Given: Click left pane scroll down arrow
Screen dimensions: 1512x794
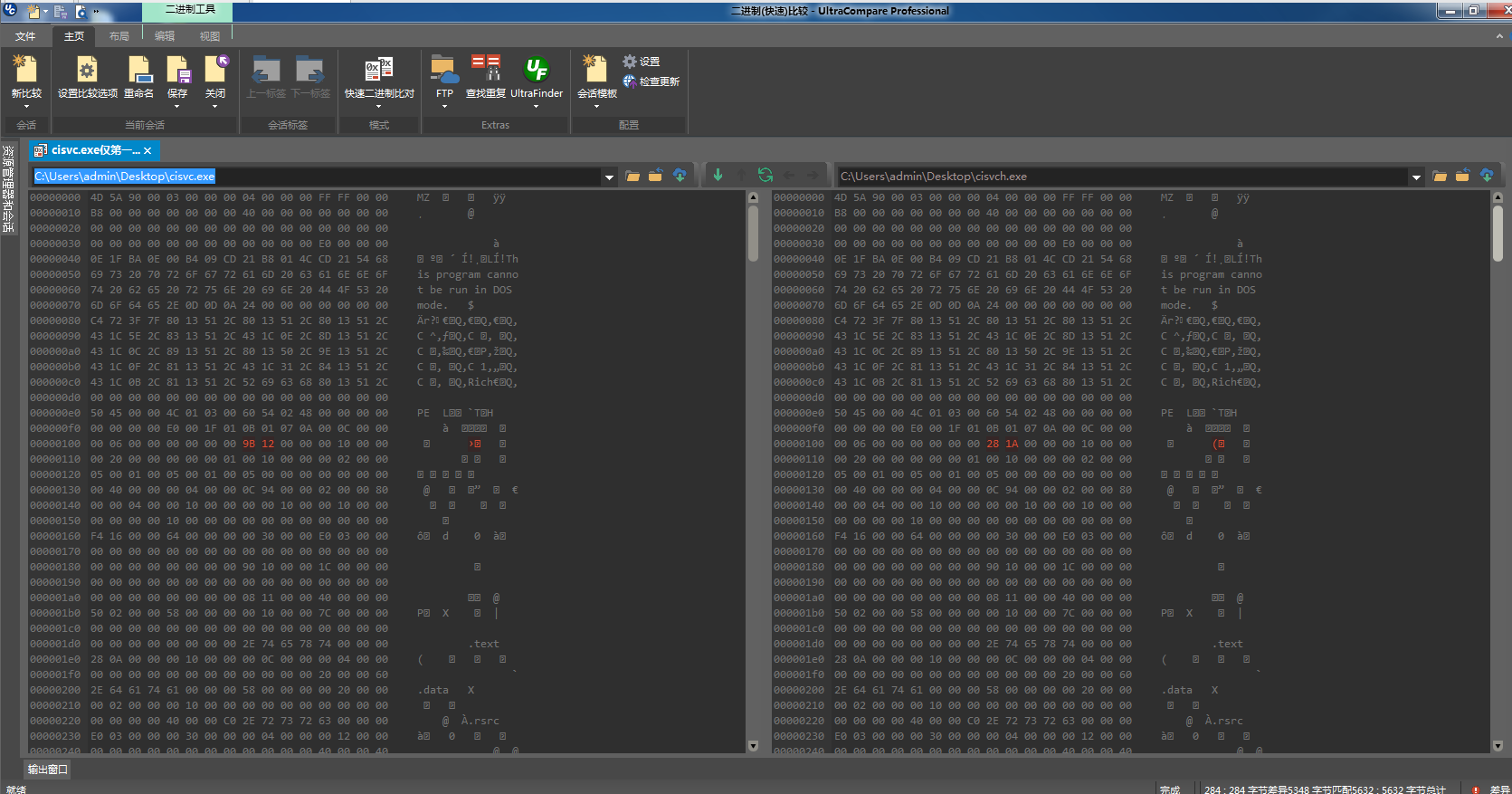Looking at the screenshot, I should point(753,746).
